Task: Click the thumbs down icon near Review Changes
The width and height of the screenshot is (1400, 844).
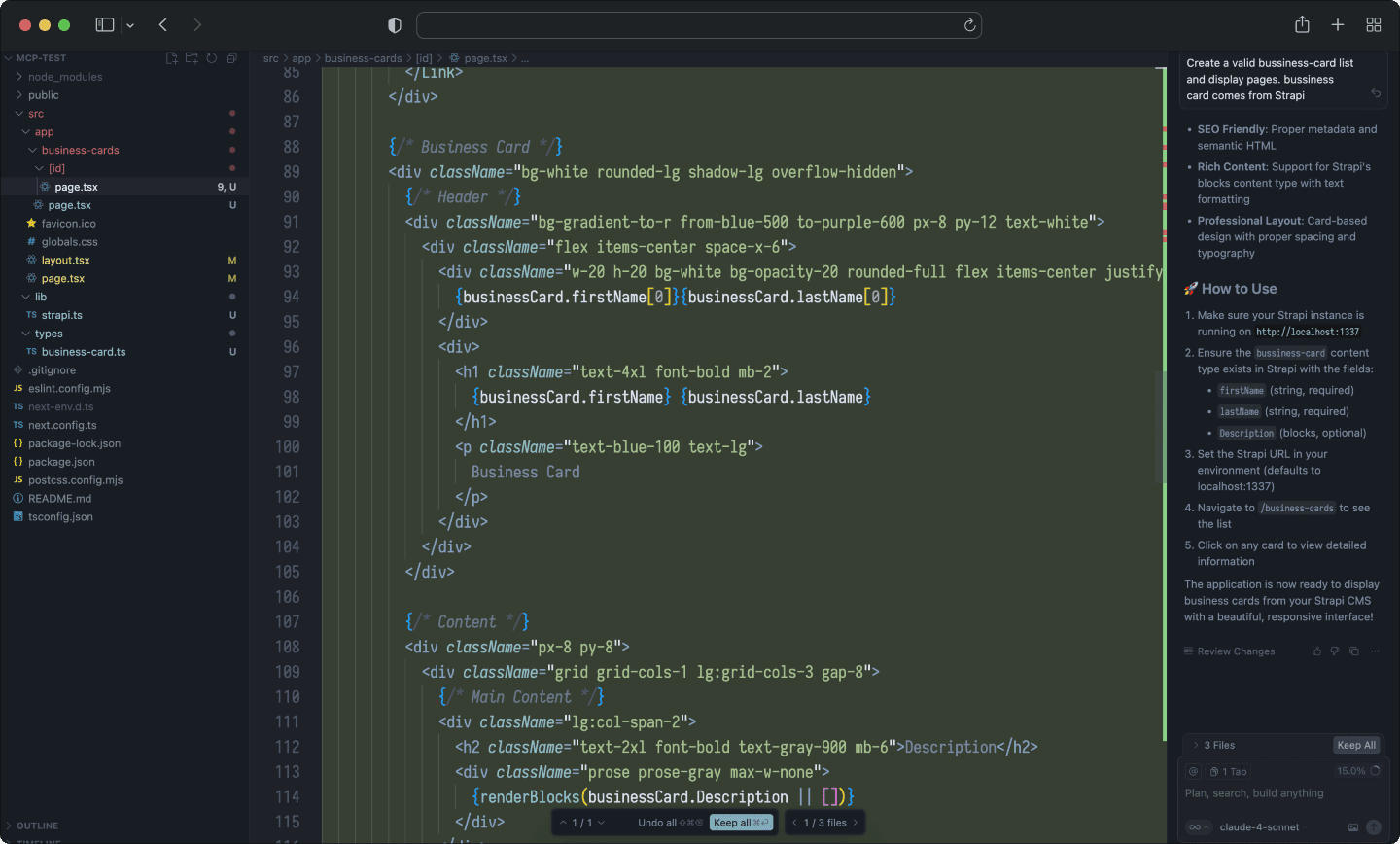Action: pyautogui.click(x=1335, y=651)
